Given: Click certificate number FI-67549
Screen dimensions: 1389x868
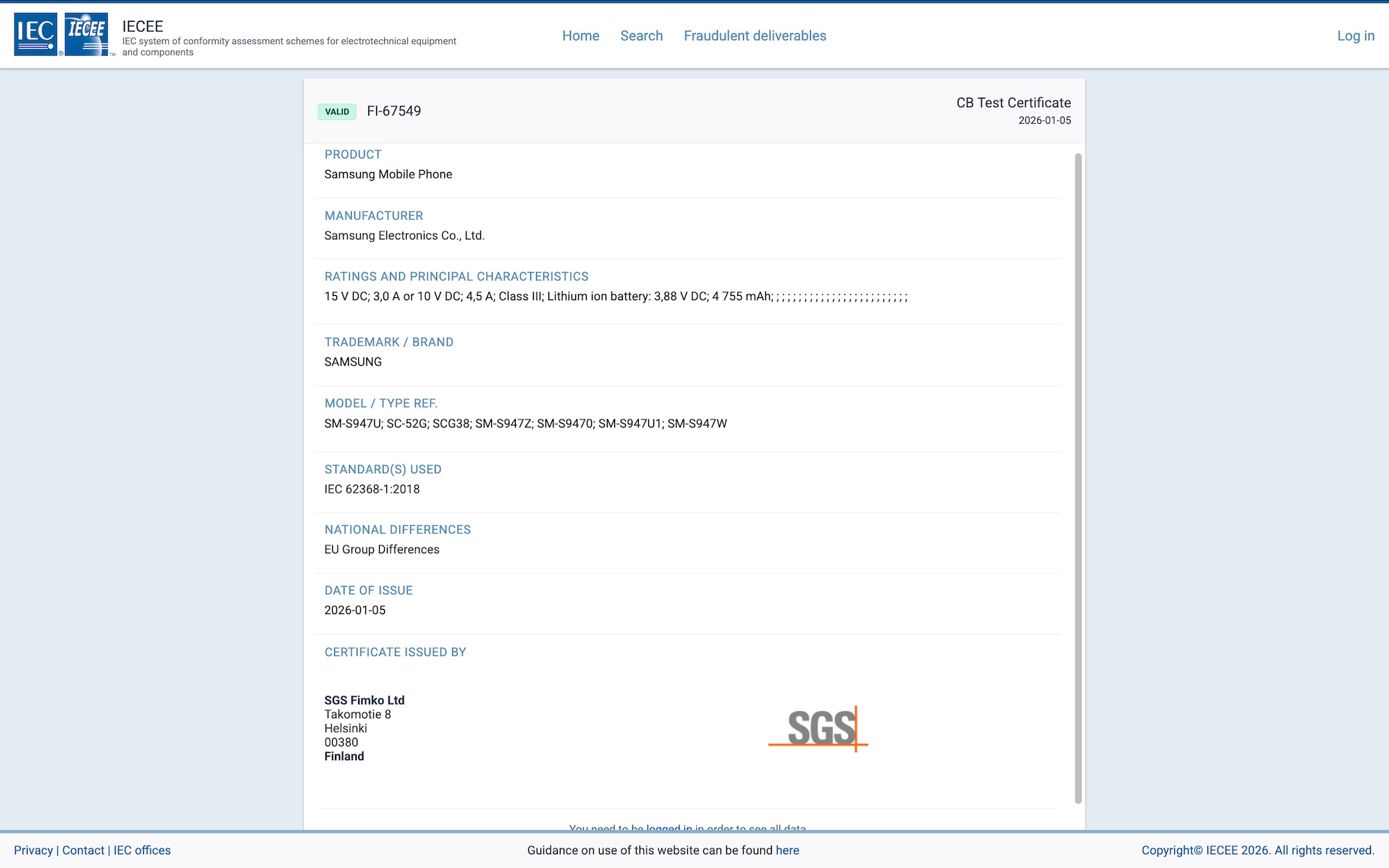Looking at the screenshot, I should pos(394,111).
